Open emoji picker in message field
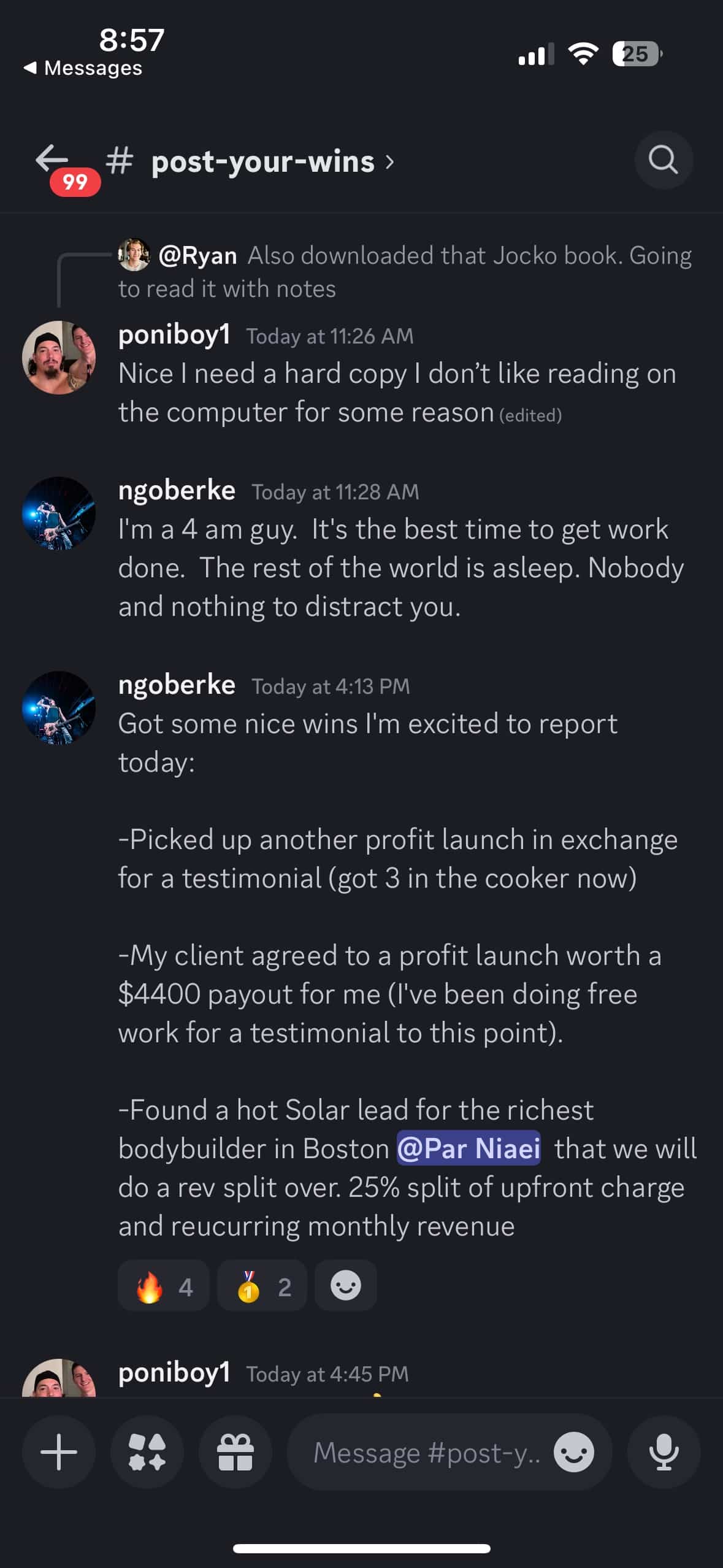723x1568 pixels. (x=573, y=1452)
